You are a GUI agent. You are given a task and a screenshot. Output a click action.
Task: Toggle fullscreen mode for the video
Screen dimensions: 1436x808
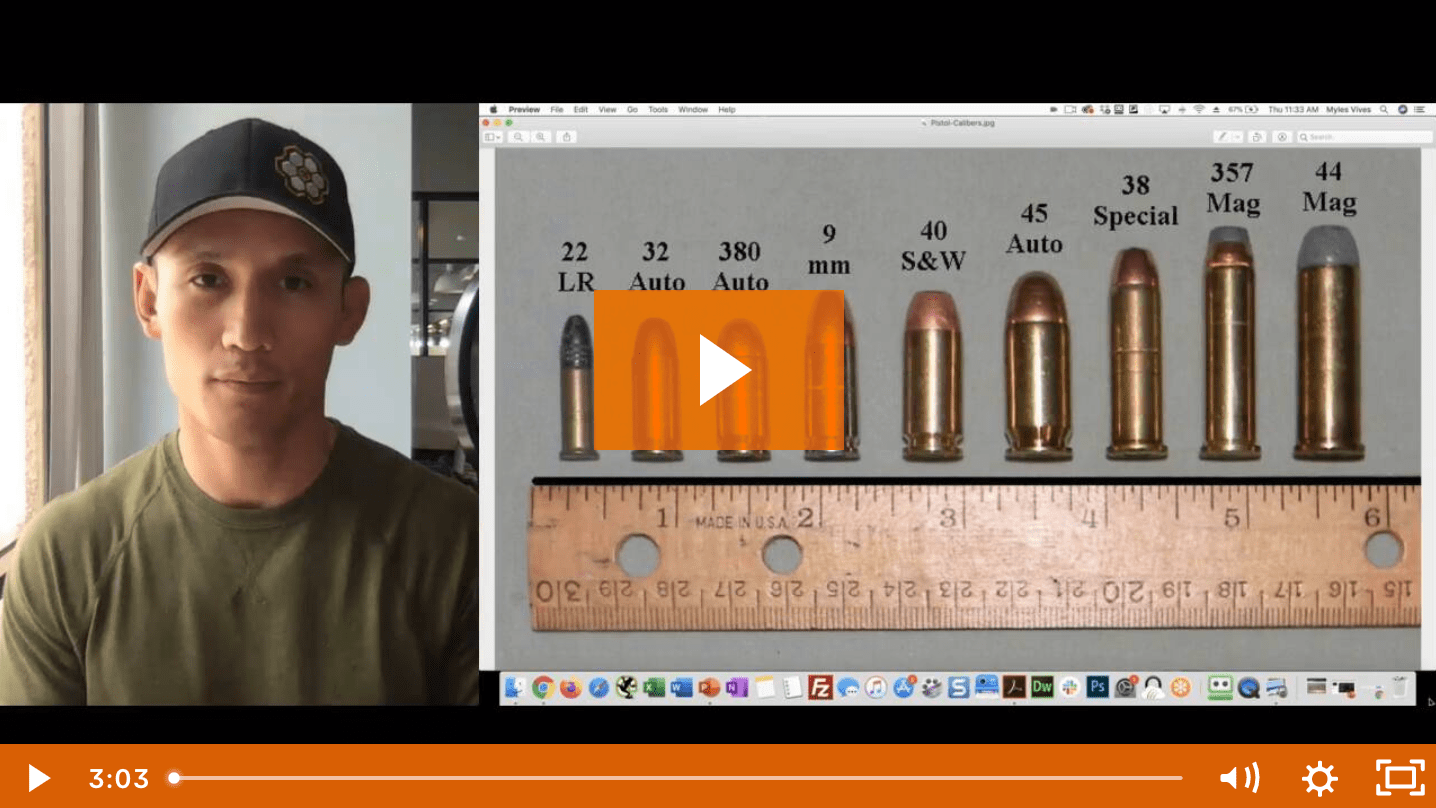click(x=1400, y=778)
